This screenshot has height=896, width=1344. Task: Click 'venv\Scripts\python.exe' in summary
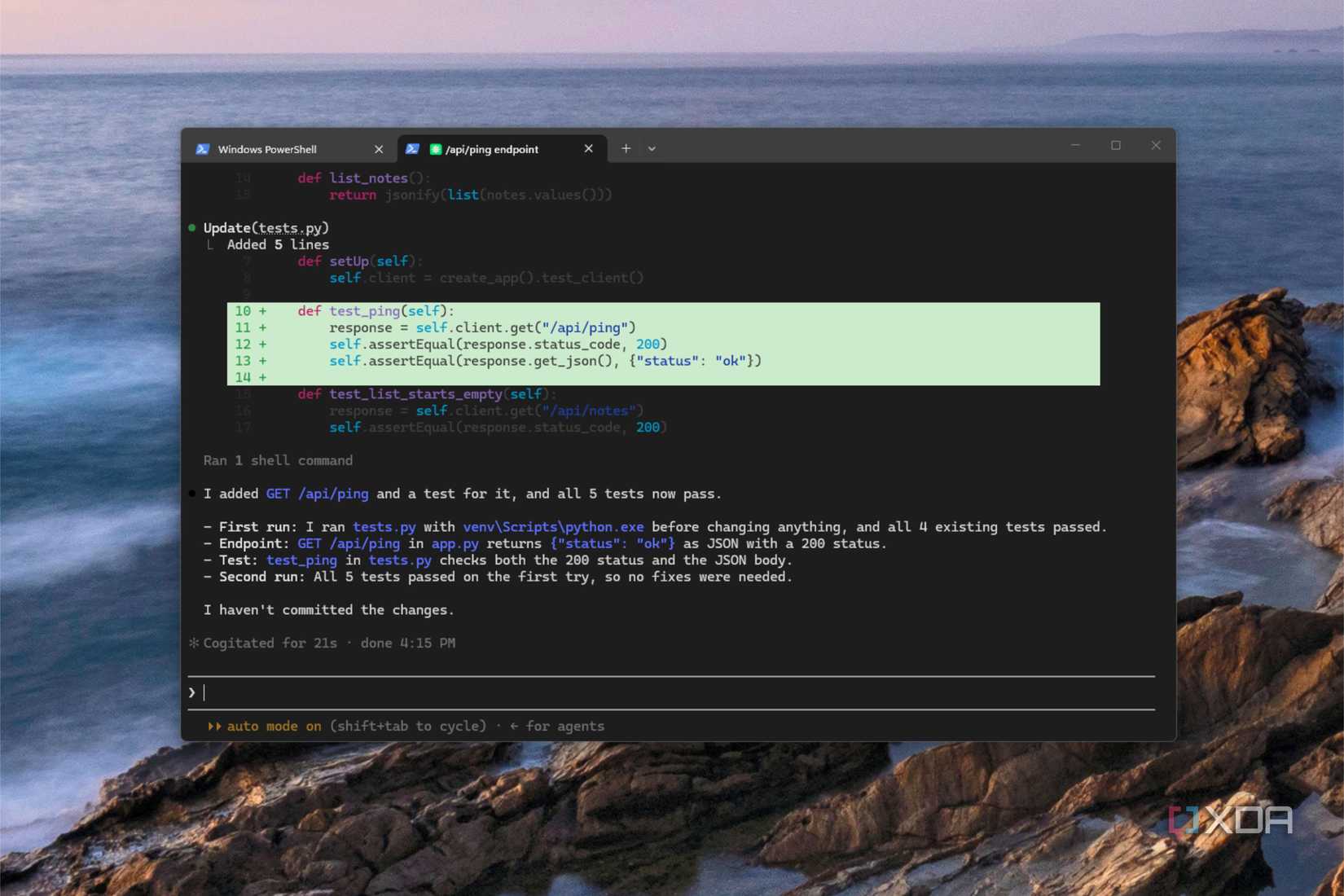coord(553,527)
